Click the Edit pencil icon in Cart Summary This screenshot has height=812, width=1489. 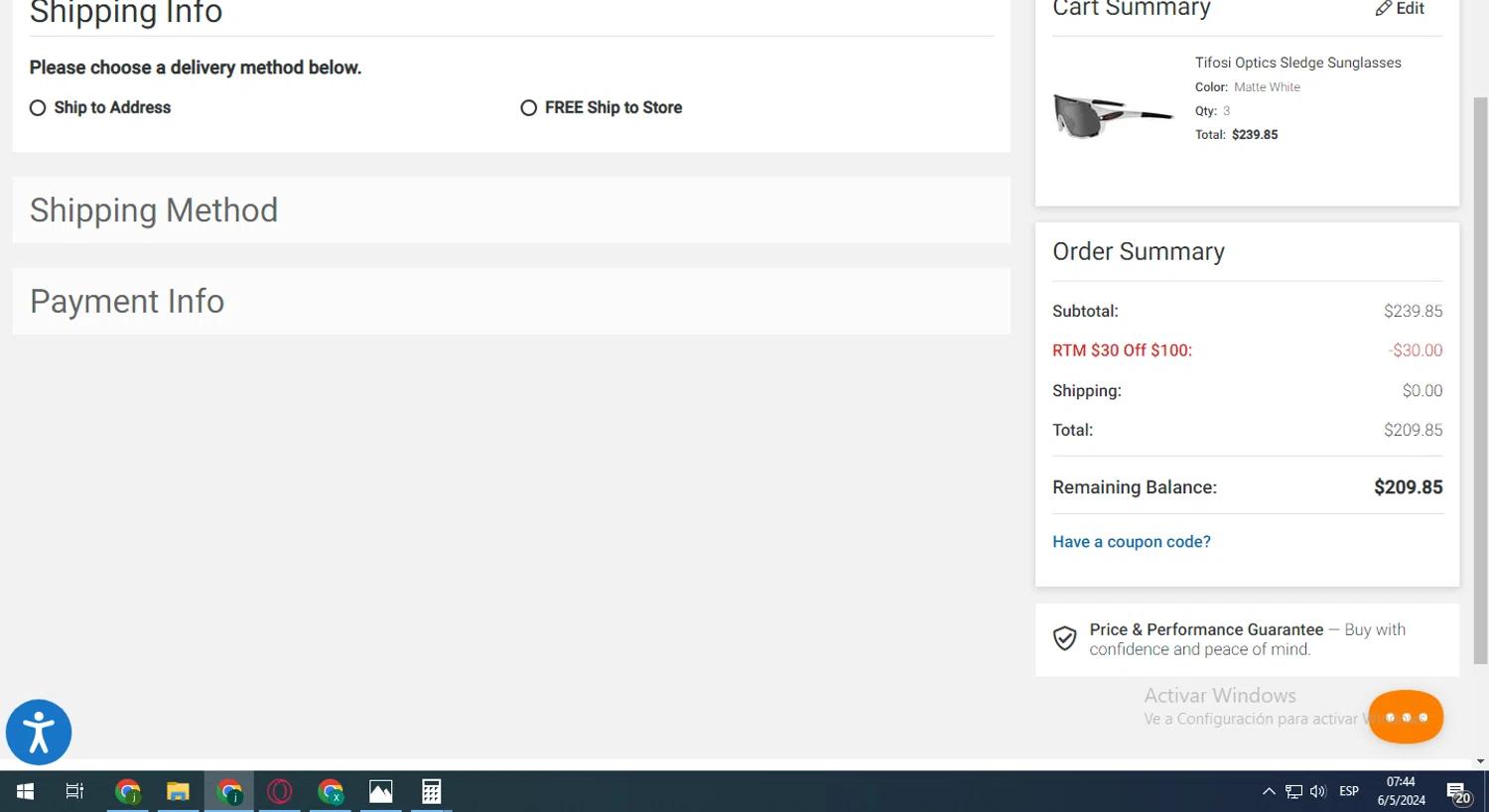pyautogui.click(x=1383, y=9)
